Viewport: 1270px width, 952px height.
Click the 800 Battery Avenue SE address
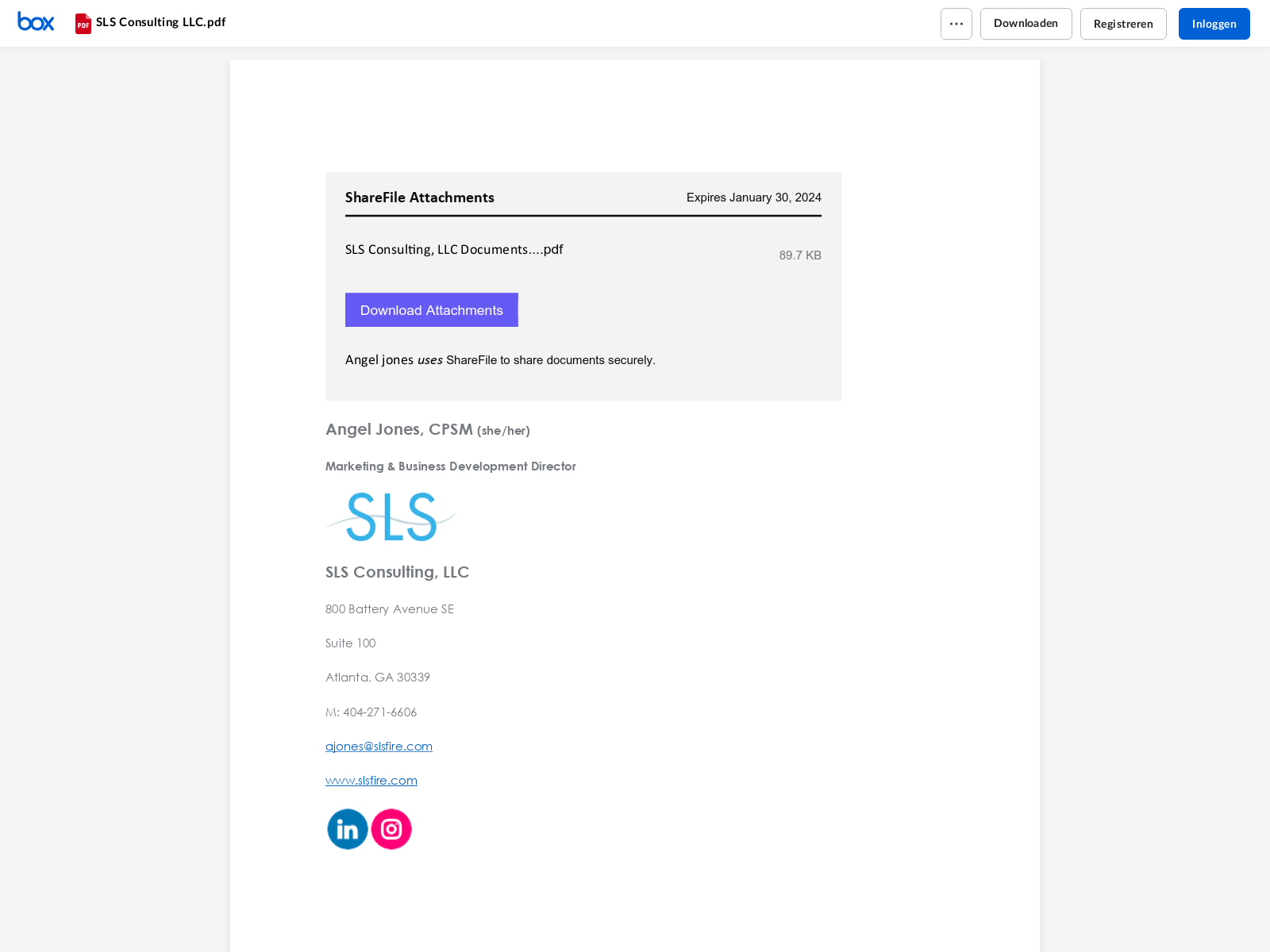click(x=390, y=609)
